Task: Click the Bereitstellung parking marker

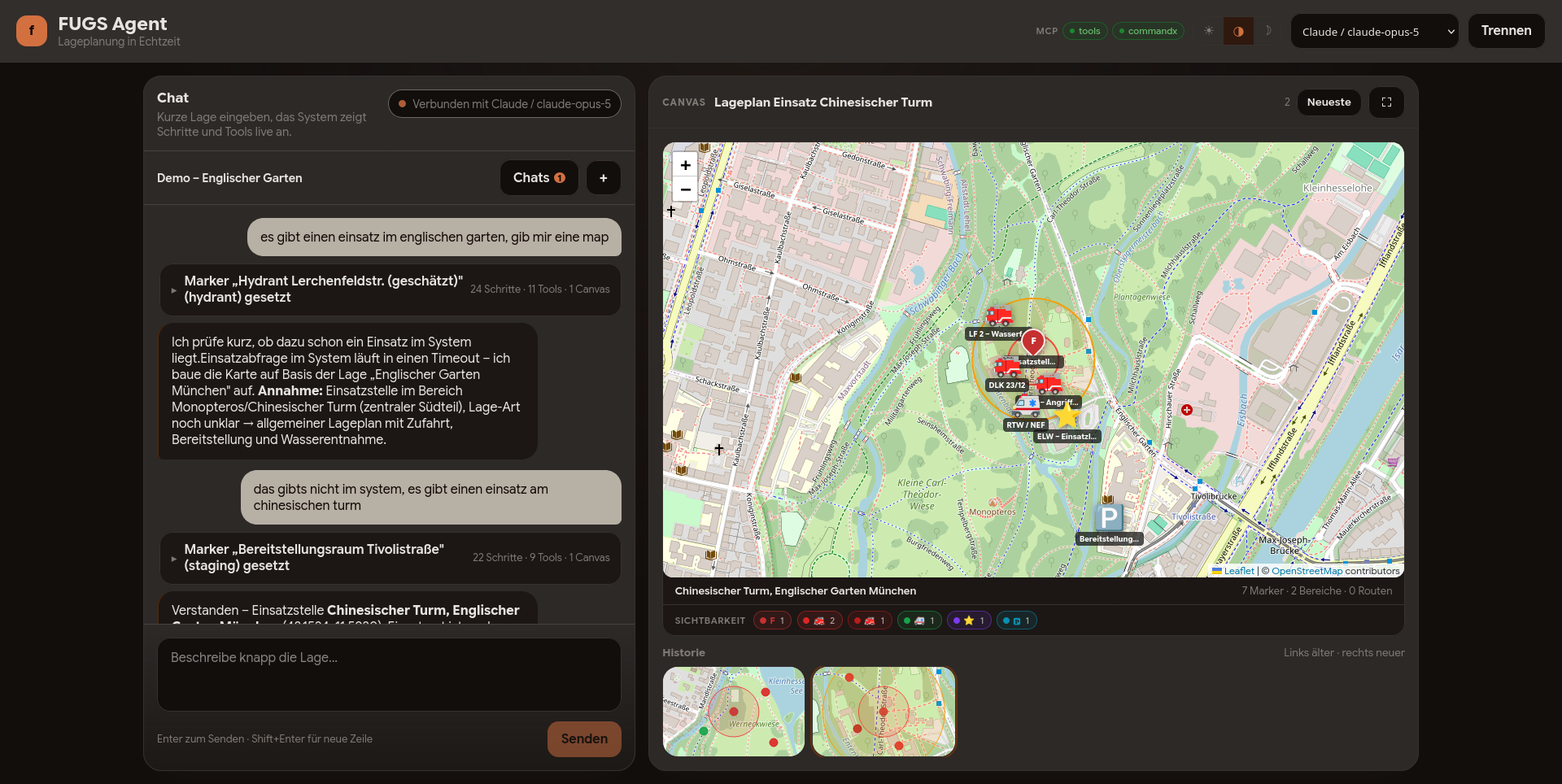Action: (x=1109, y=517)
